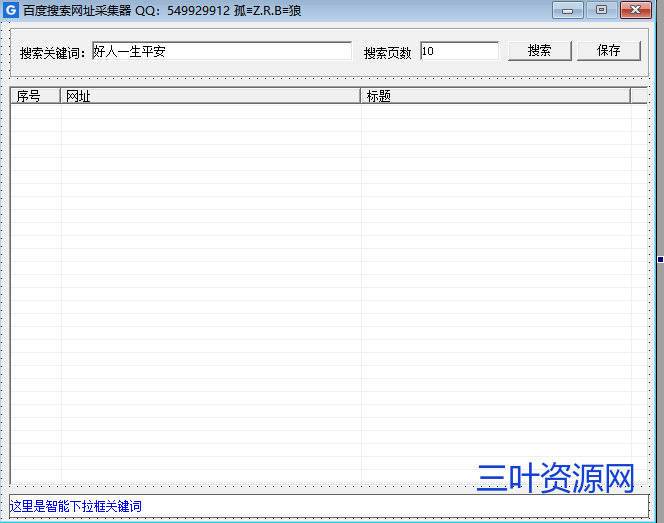664x523 pixels.
Task: Maximize the 百度搜索网址采集器 window
Action: click(x=601, y=11)
